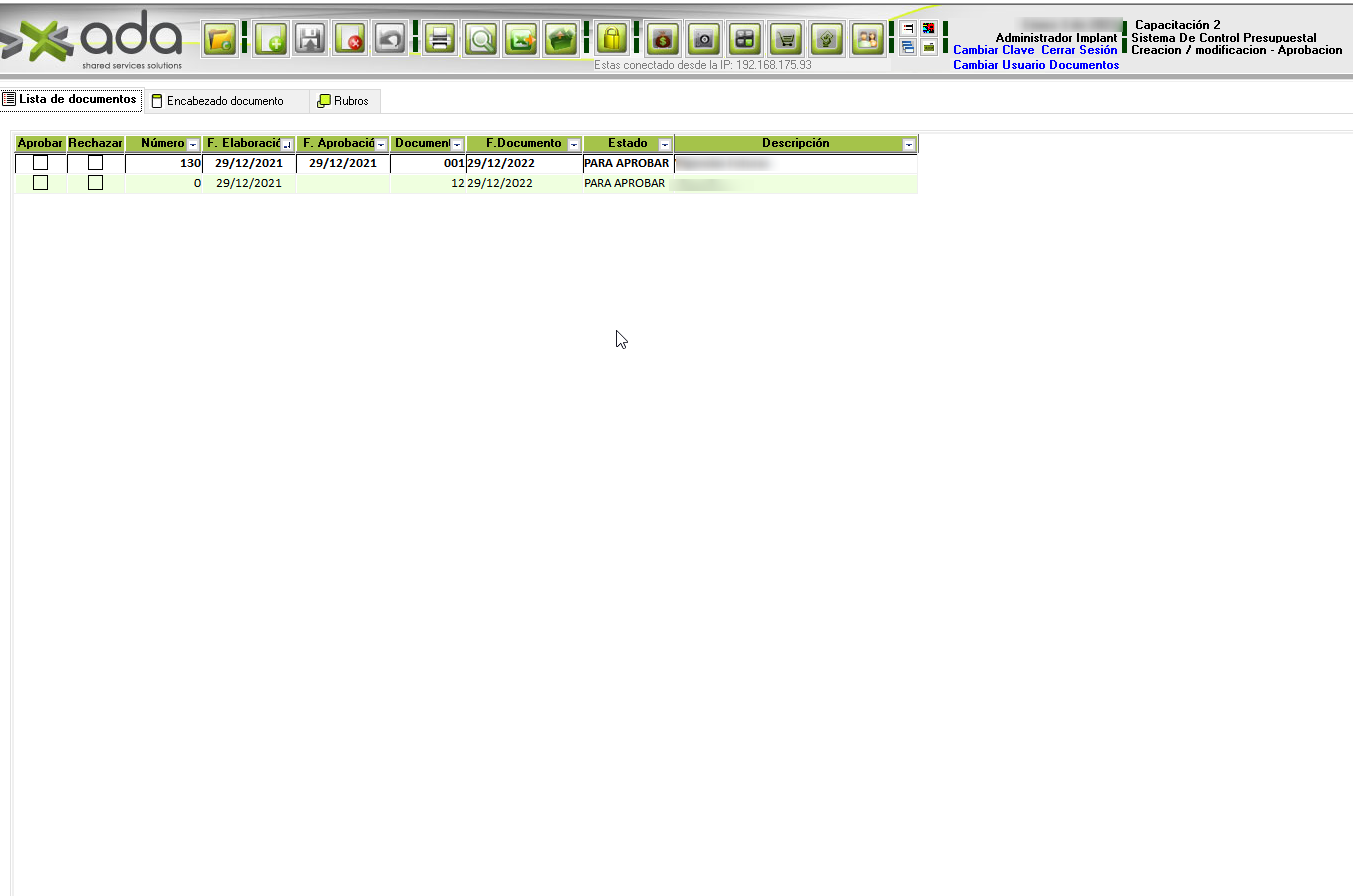Click the new document icon with green plus
Viewport: 1353px width, 896px height.
point(270,40)
